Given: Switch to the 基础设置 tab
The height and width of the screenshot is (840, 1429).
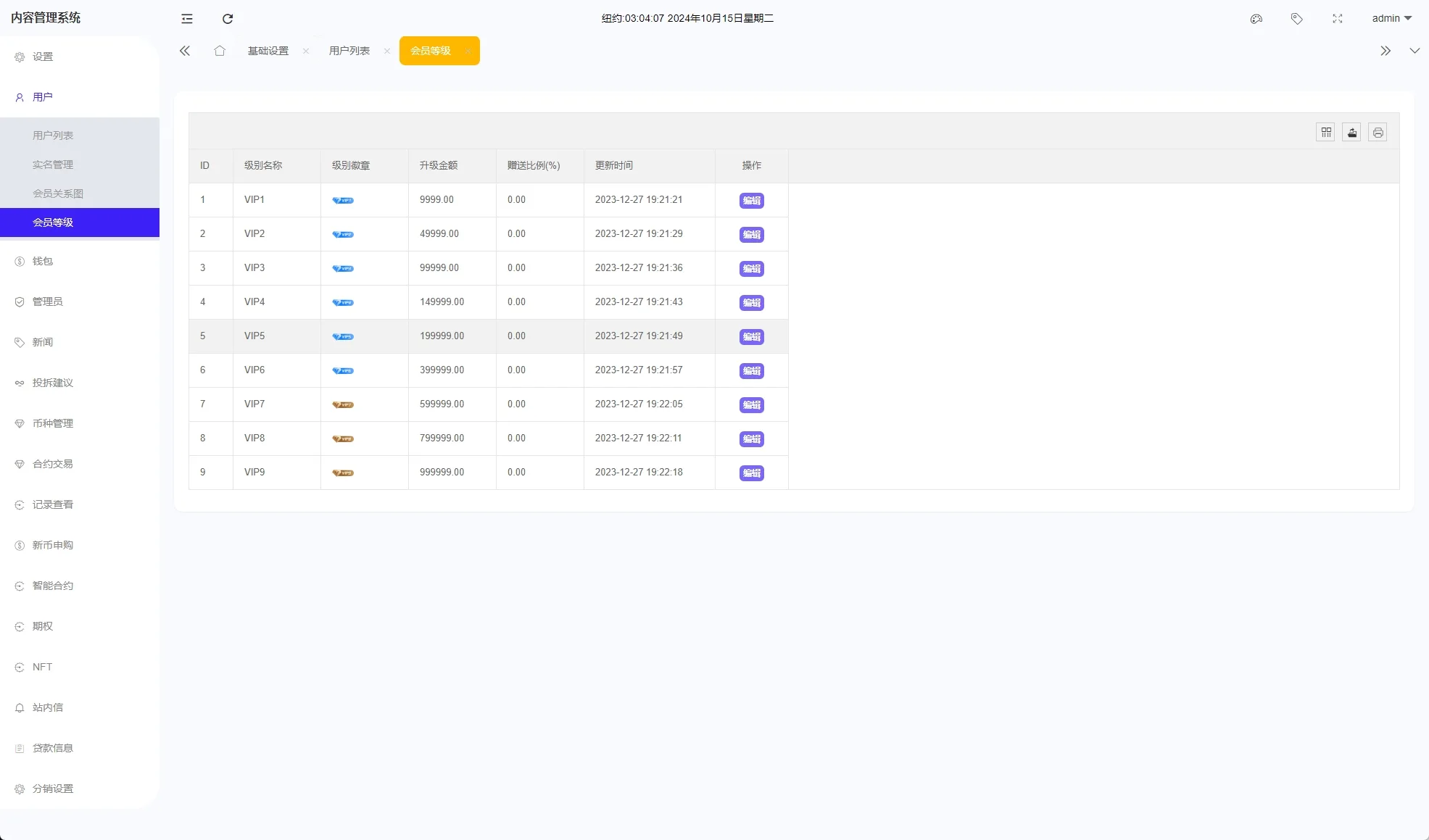Looking at the screenshot, I should tap(268, 51).
